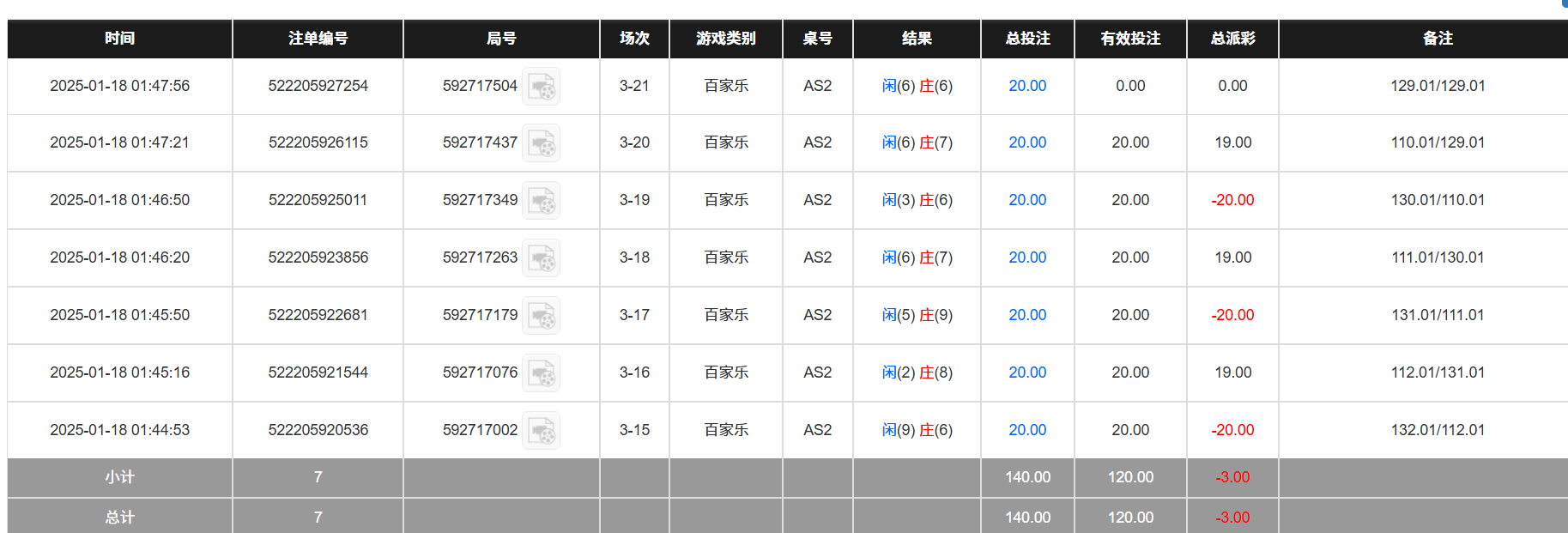Open video replay icon for round 592717263
Screen dimensions: 1568x533
[x=542, y=258]
